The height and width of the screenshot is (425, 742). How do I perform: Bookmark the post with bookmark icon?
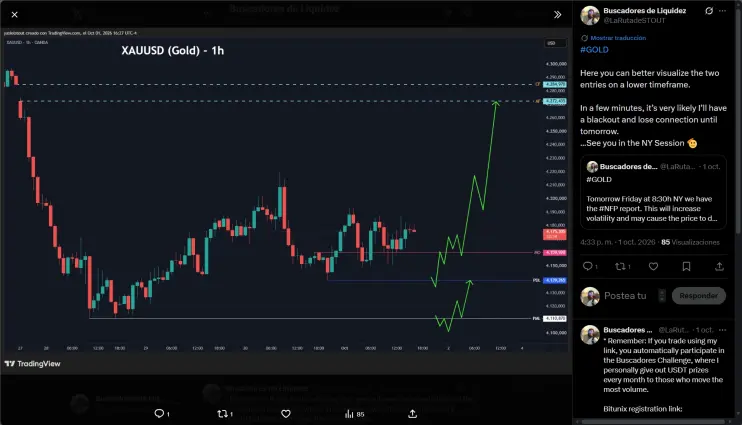tap(686, 266)
